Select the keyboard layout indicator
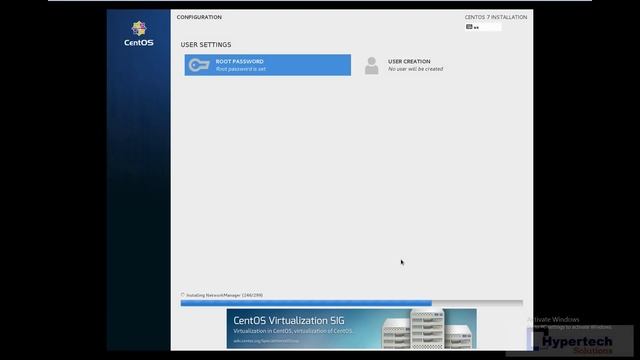The image size is (640, 360). pyautogui.click(x=483, y=27)
